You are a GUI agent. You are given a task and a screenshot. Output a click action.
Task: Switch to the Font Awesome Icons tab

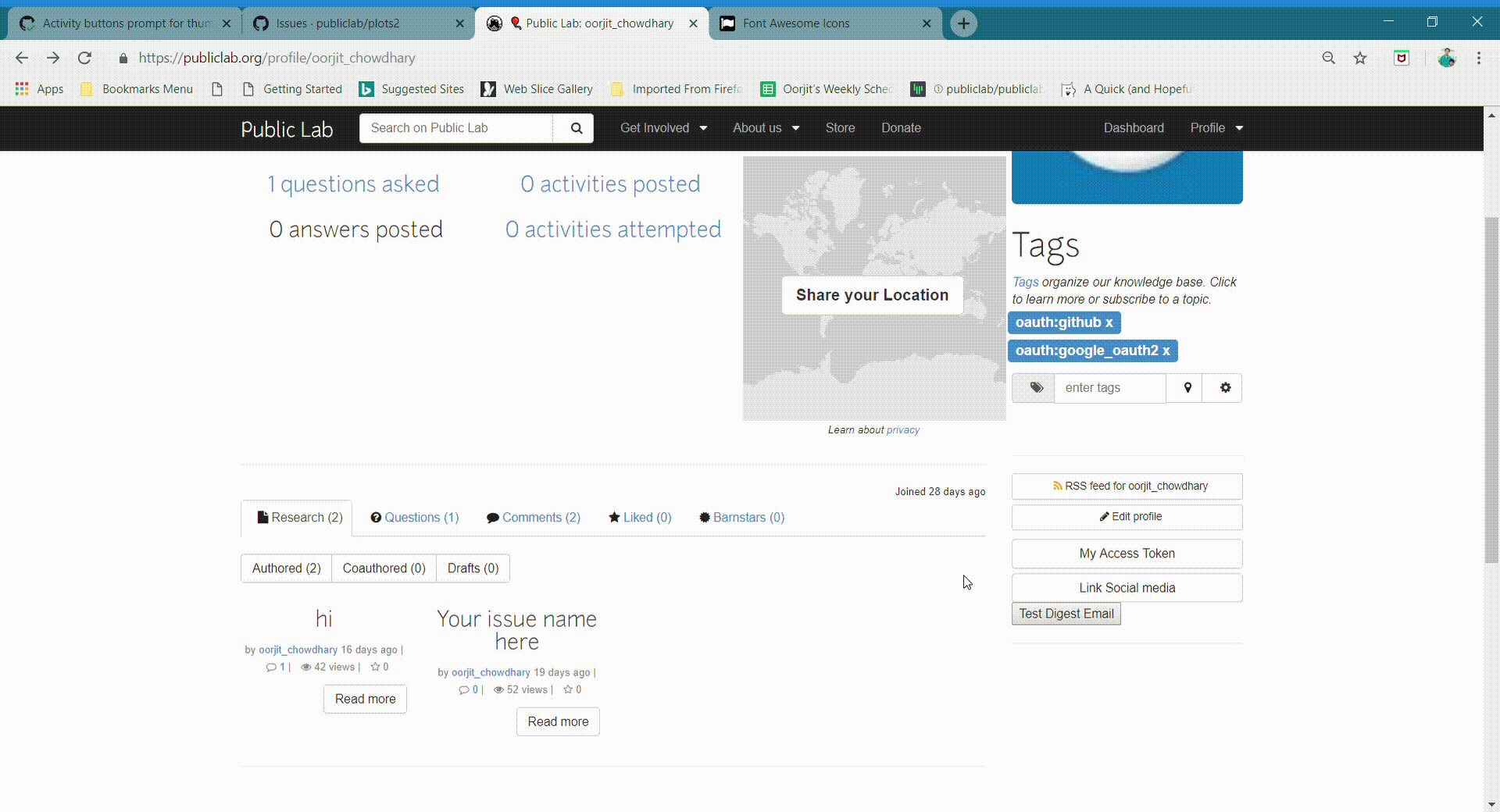coord(825,23)
